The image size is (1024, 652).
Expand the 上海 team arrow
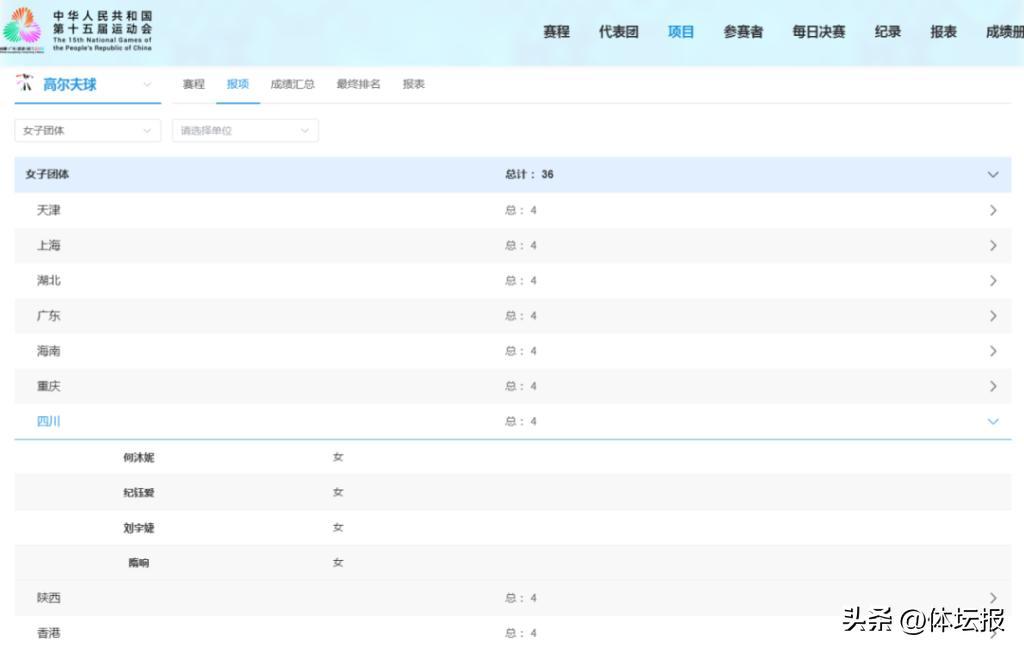tap(992, 246)
